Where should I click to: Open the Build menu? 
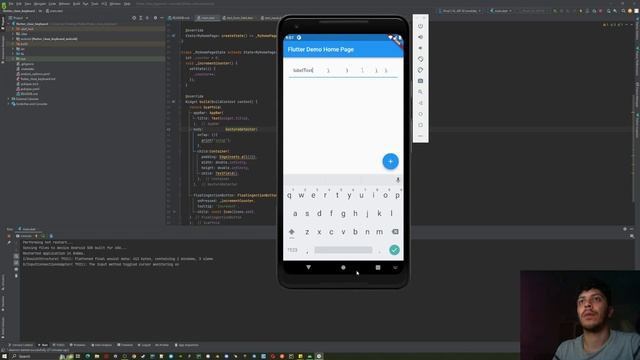(76, 4)
